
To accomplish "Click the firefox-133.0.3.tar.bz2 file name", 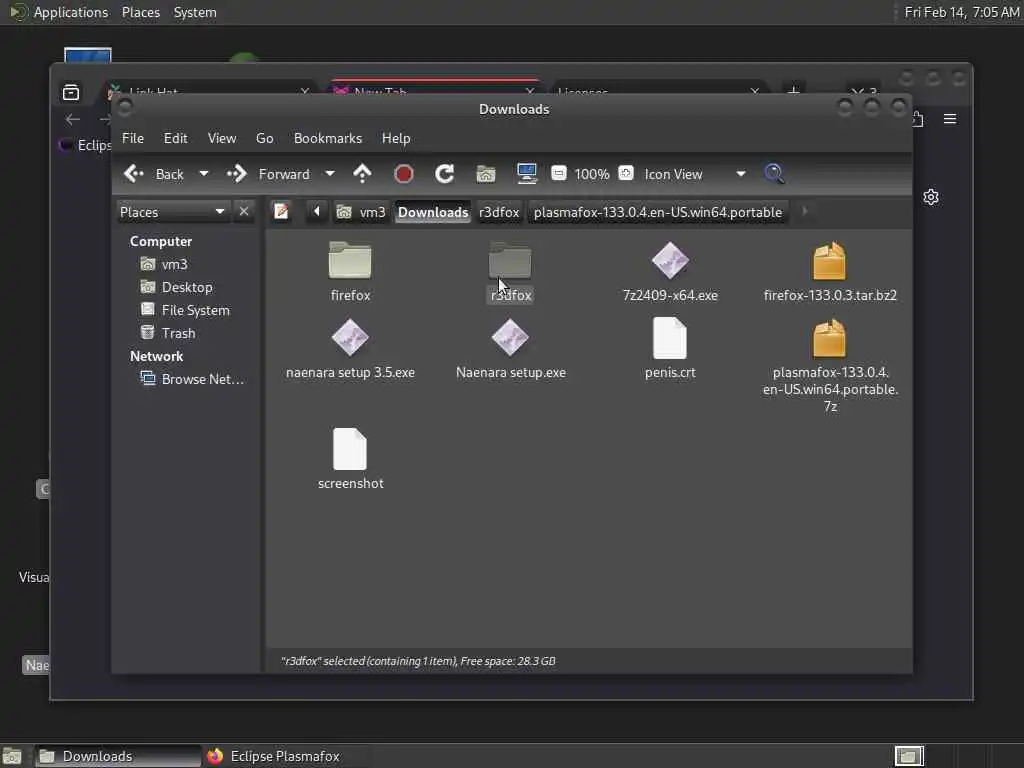I will [x=830, y=295].
